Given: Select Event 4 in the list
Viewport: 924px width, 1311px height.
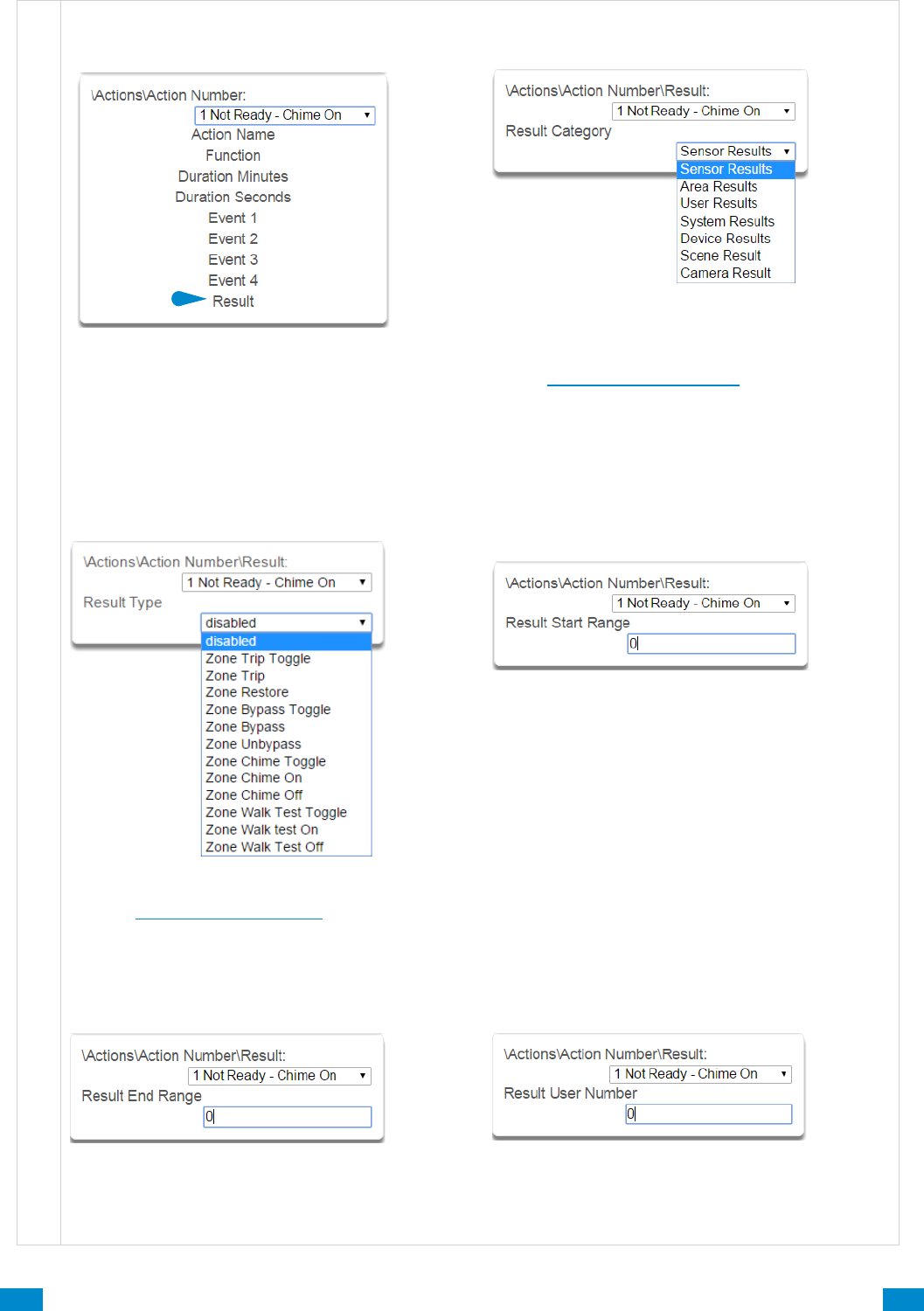Looking at the screenshot, I should (x=233, y=281).
